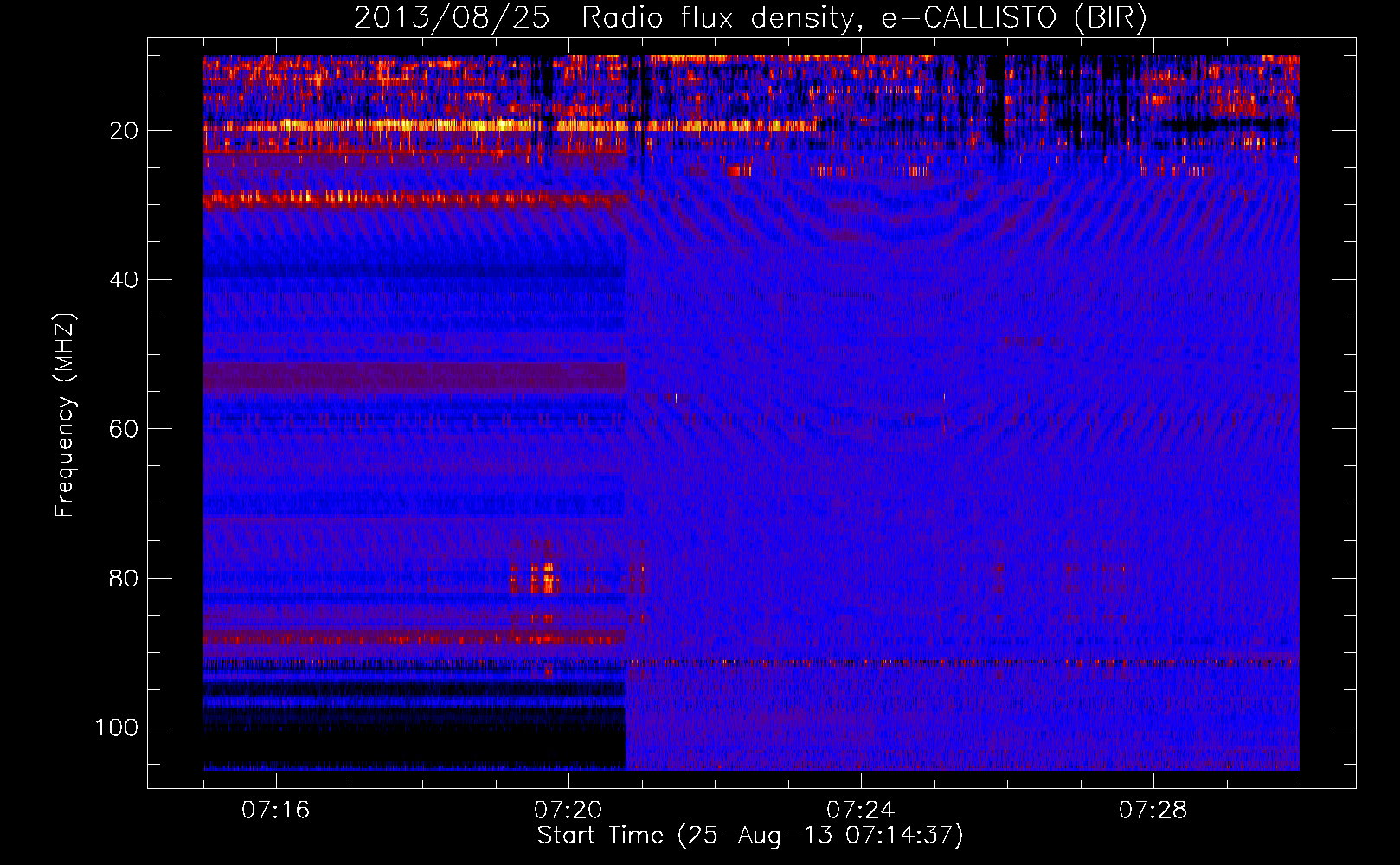Click the 'Start Time (25-Aug-13 07:14:37)' axis label

coord(750,836)
